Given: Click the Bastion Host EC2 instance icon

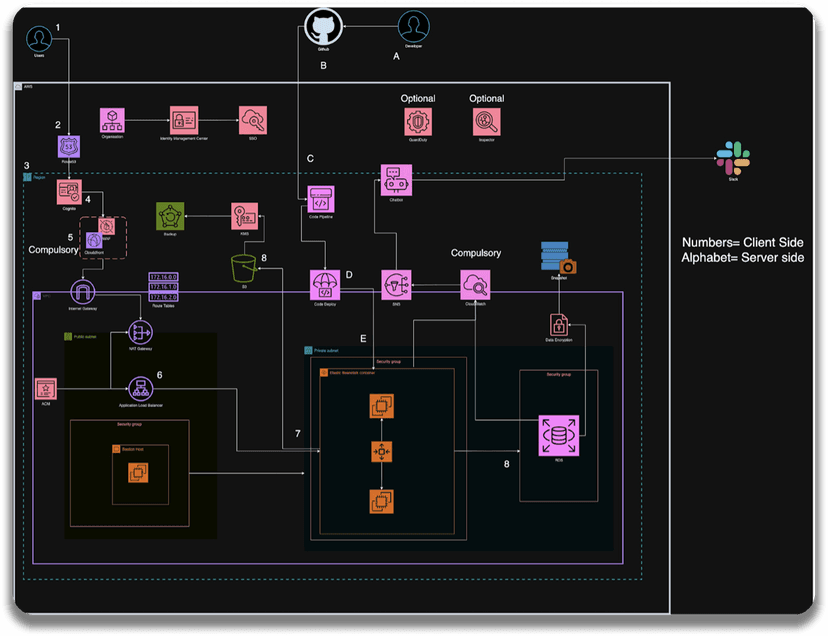Looking at the screenshot, I should tap(138, 473).
